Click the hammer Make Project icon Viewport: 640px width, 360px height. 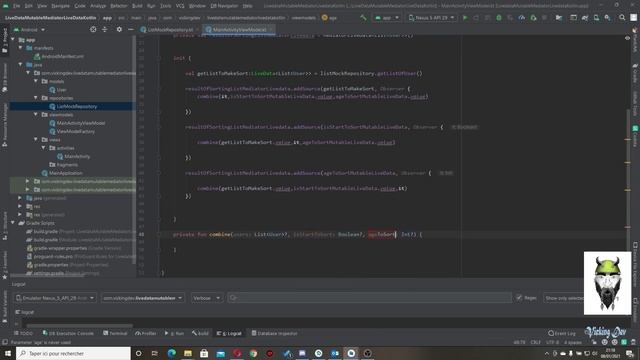click(363, 18)
